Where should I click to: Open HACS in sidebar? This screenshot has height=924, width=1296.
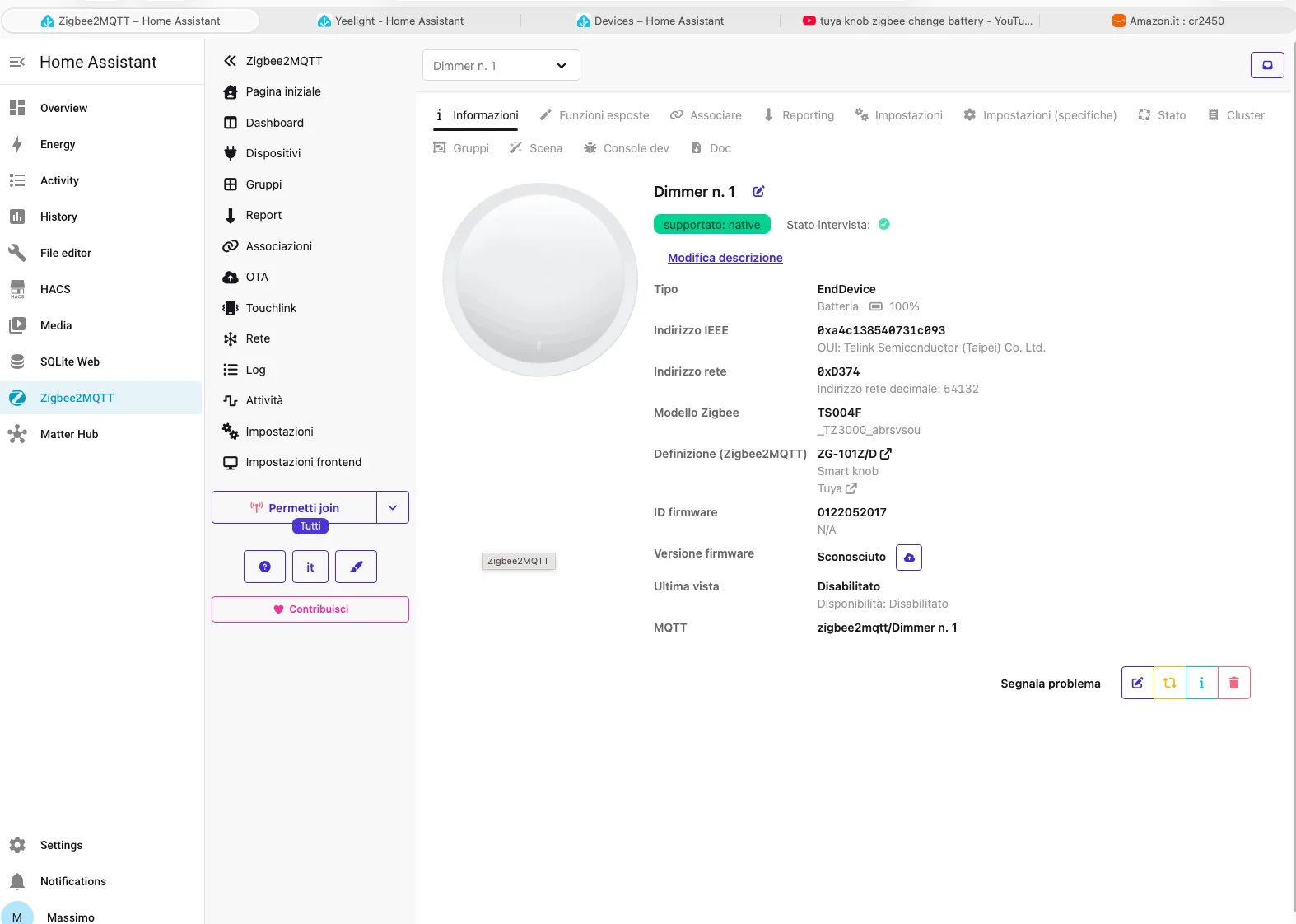coord(101,289)
